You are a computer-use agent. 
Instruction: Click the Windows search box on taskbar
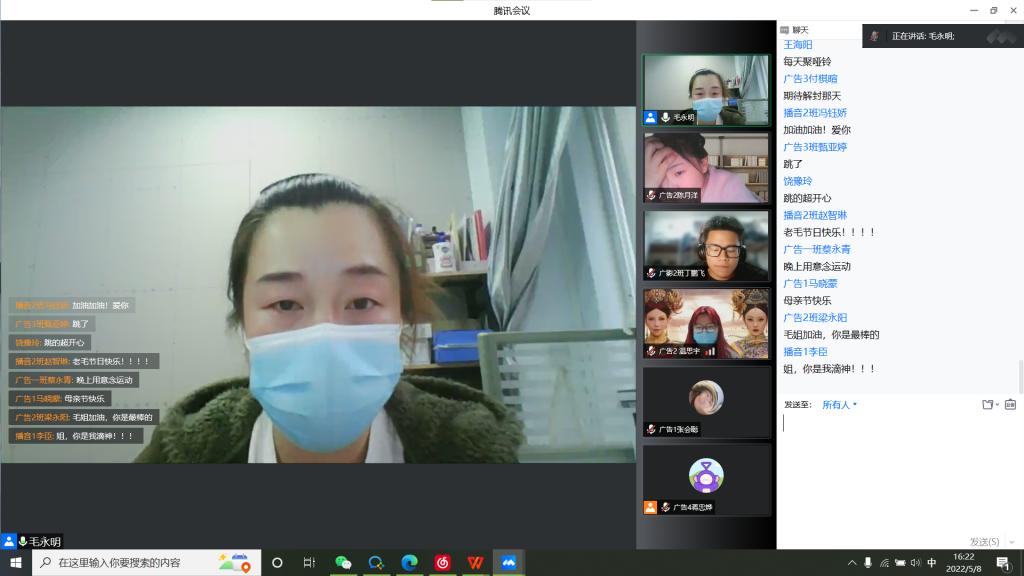146,562
